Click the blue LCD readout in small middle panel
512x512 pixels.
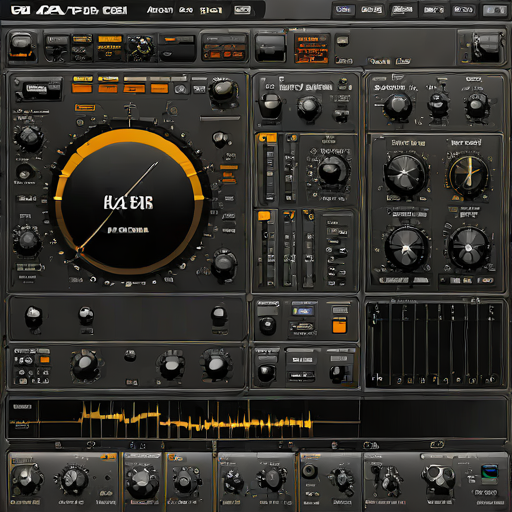click(303, 311)
